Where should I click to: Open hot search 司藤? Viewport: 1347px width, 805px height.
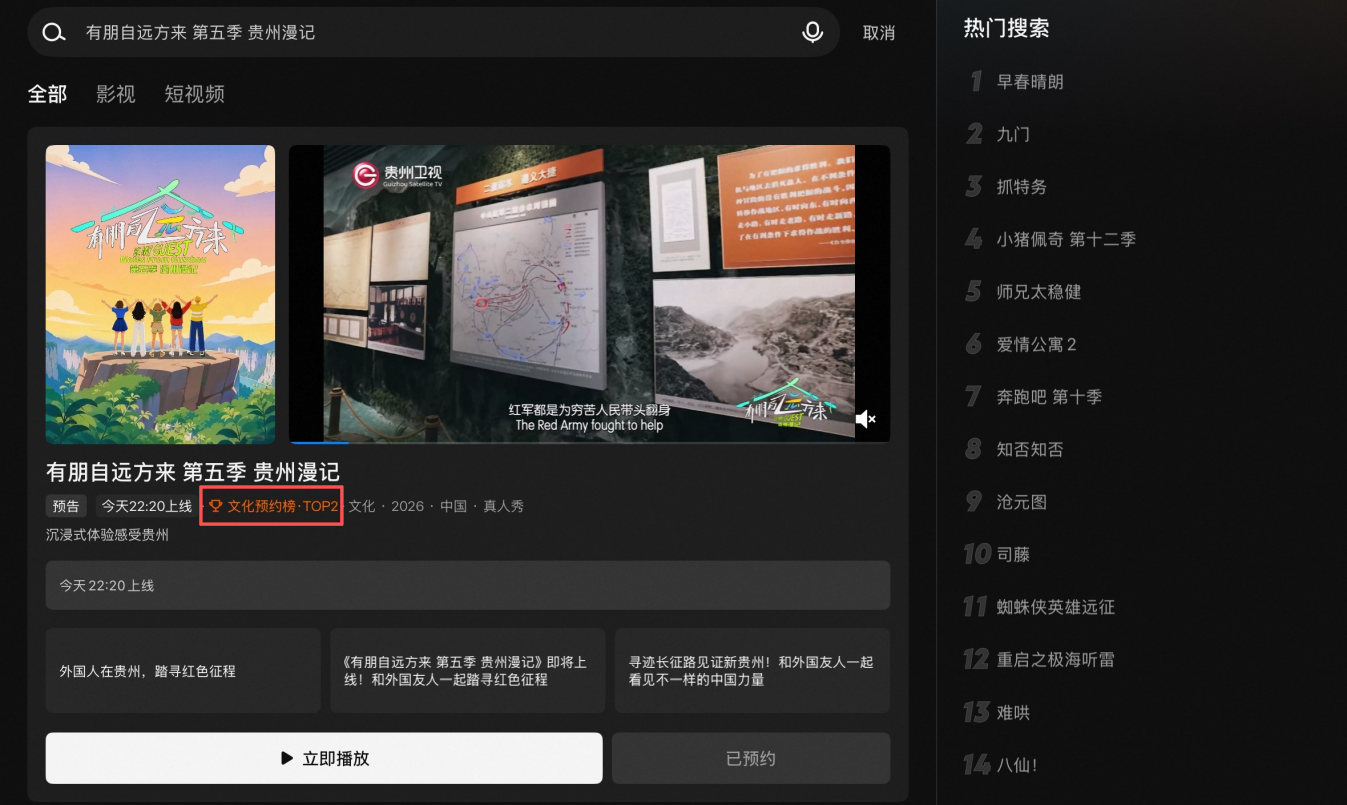click(x=1013, y=554)
